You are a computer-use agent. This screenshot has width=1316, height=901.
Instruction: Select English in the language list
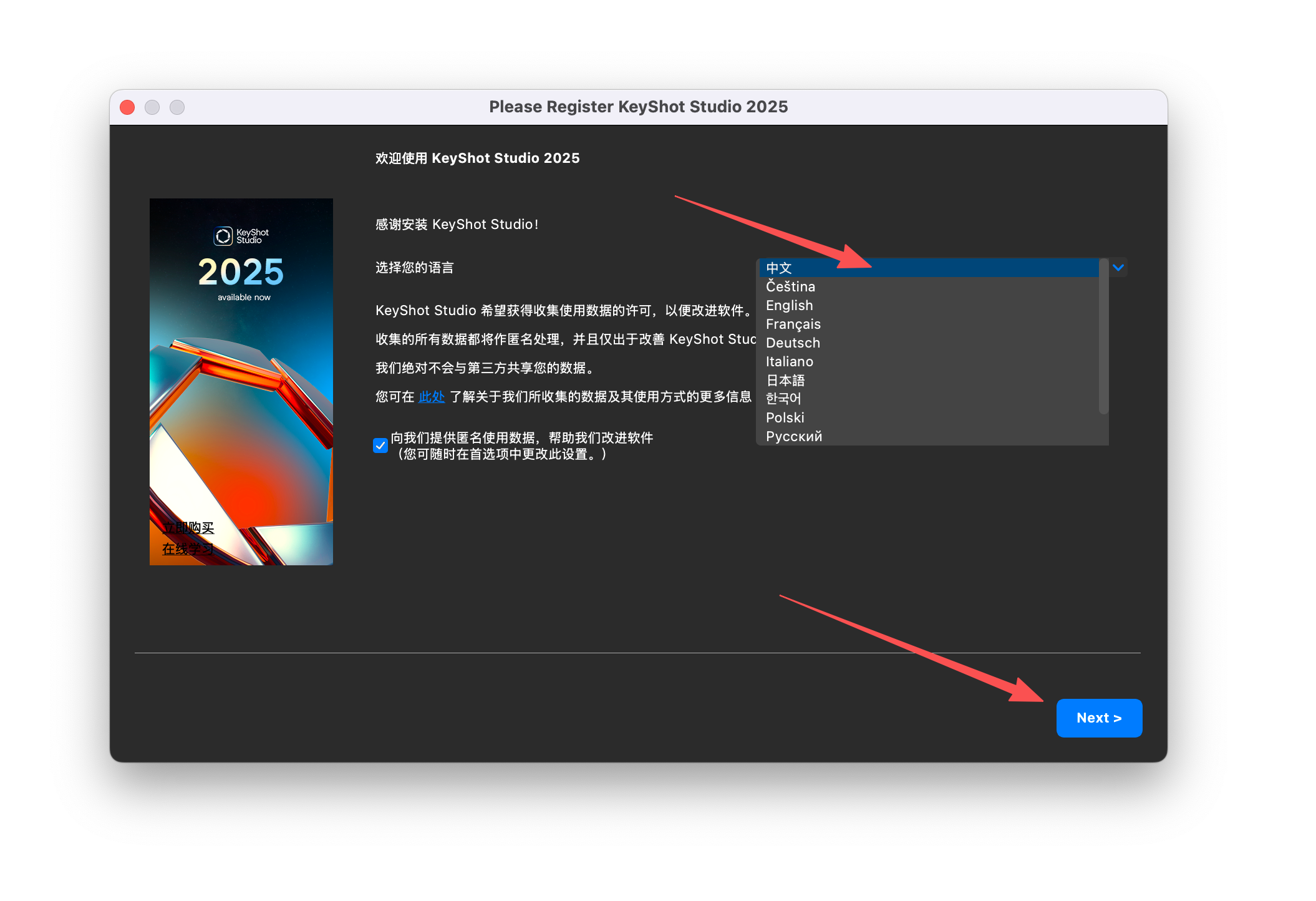click(x=789, y=306)
